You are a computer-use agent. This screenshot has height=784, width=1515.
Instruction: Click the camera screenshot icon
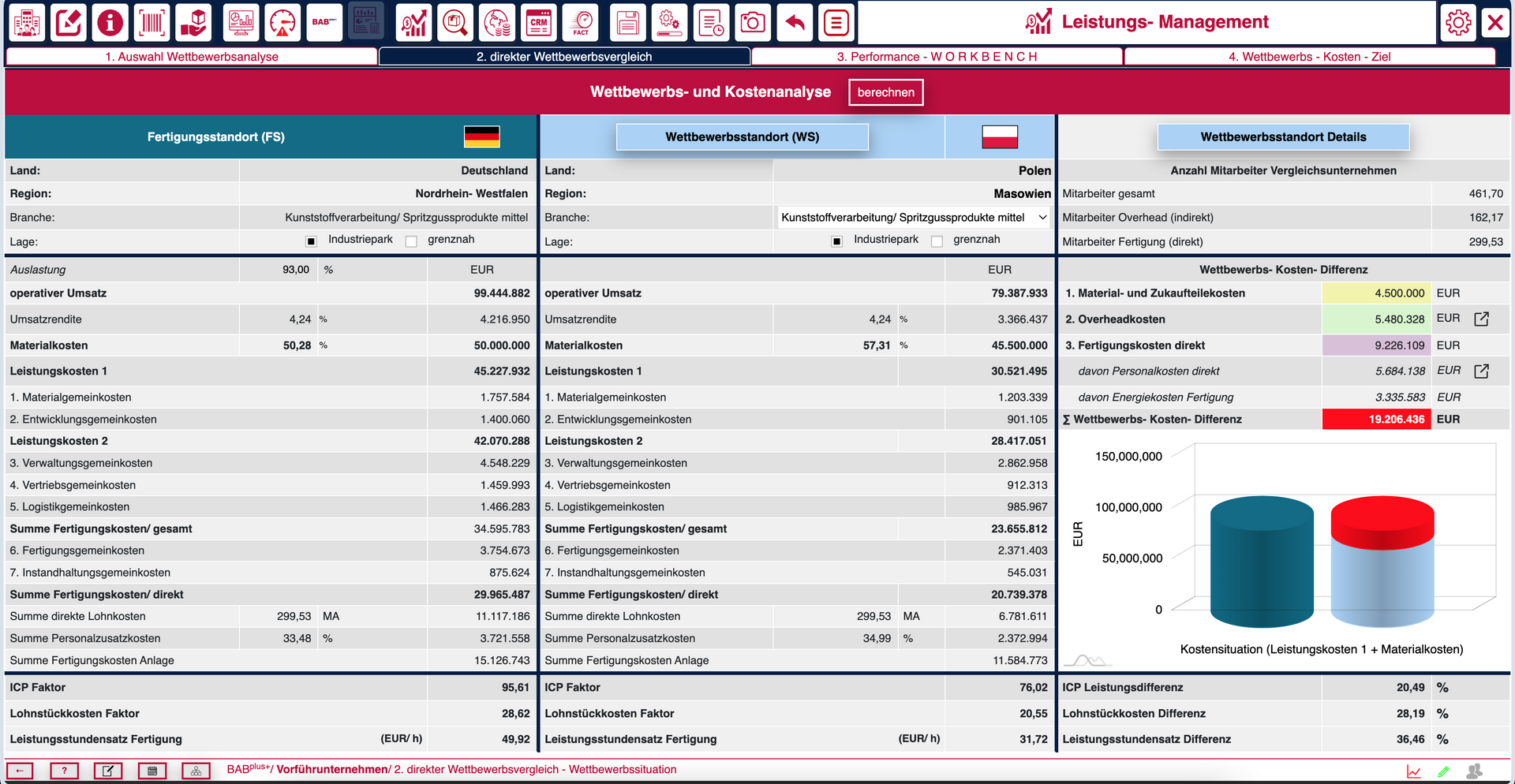pos(752,23)
